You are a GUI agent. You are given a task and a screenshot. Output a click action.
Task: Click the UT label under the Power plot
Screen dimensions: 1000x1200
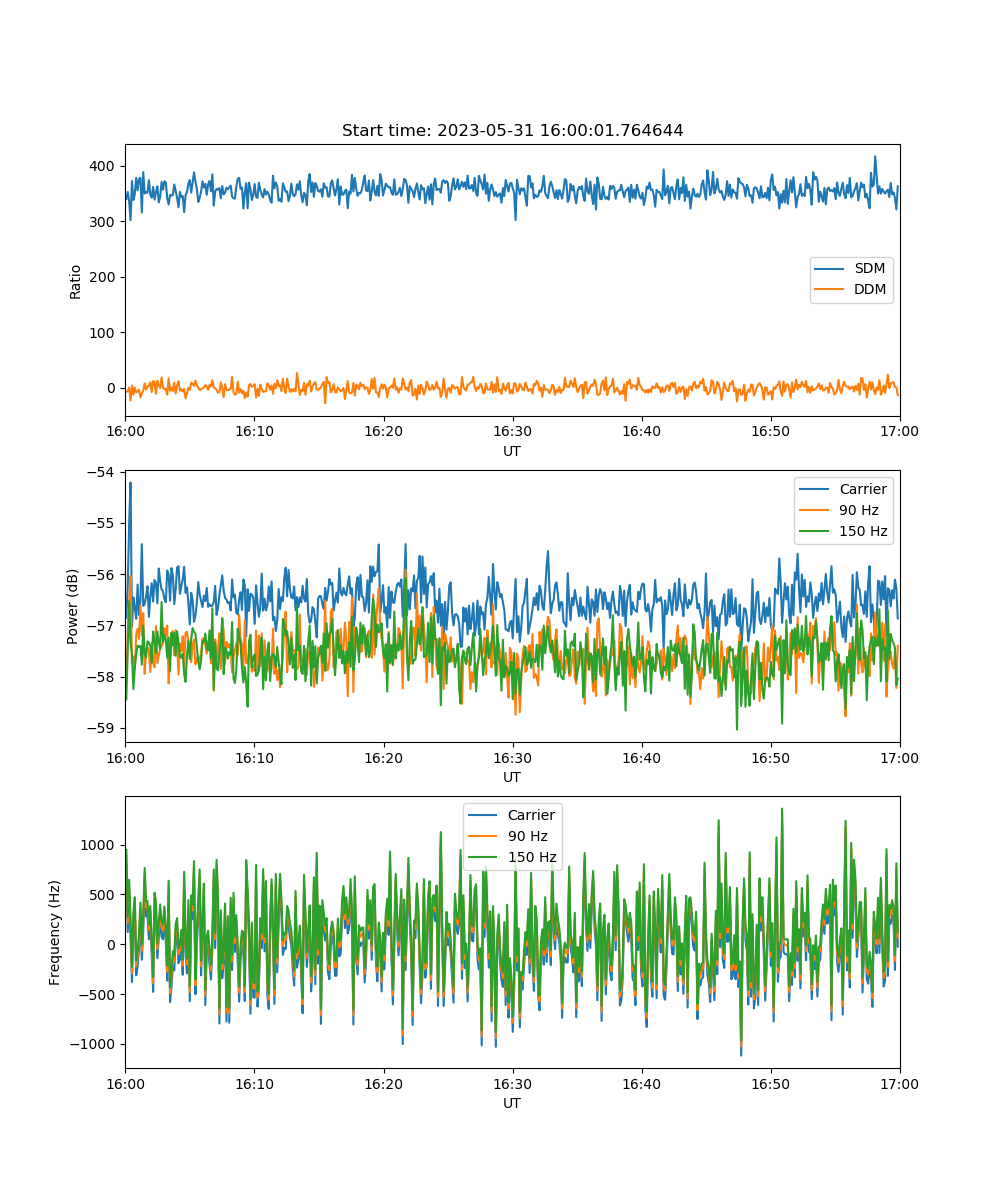[512, 777]
